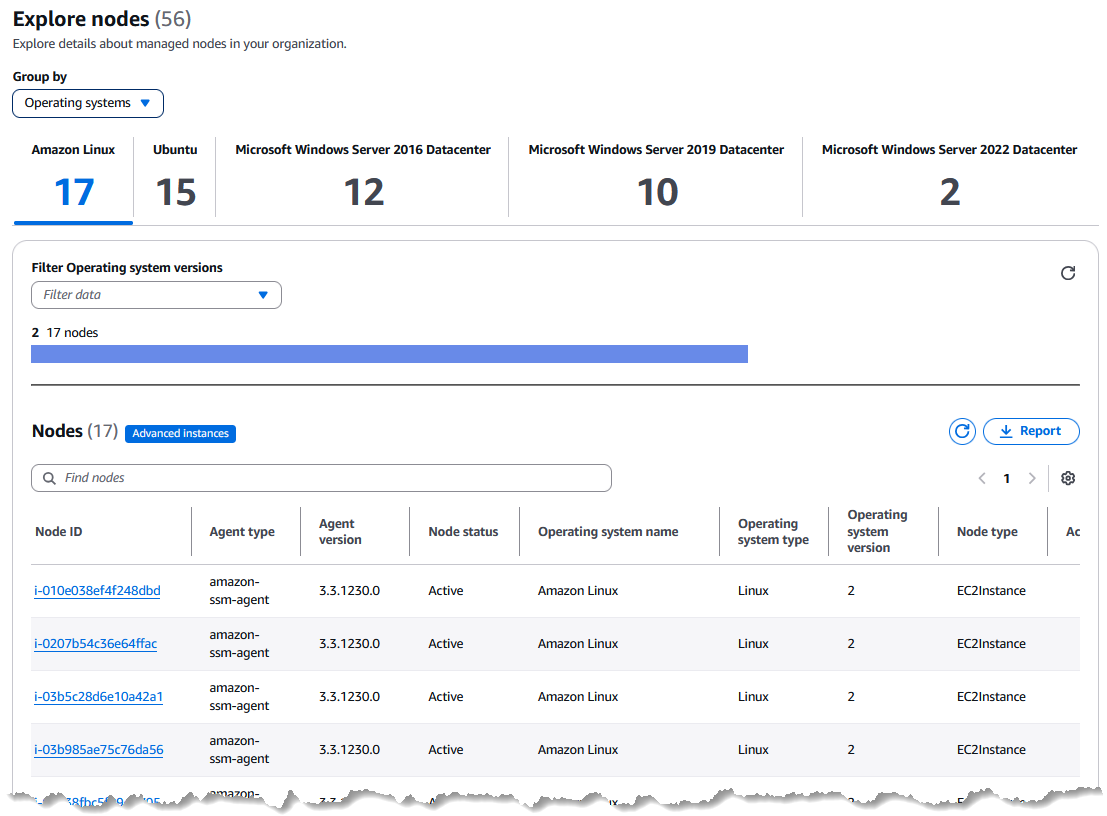Open node i-0207b54c36e64ffac details
1107x816 pixels.
point(95,644)
